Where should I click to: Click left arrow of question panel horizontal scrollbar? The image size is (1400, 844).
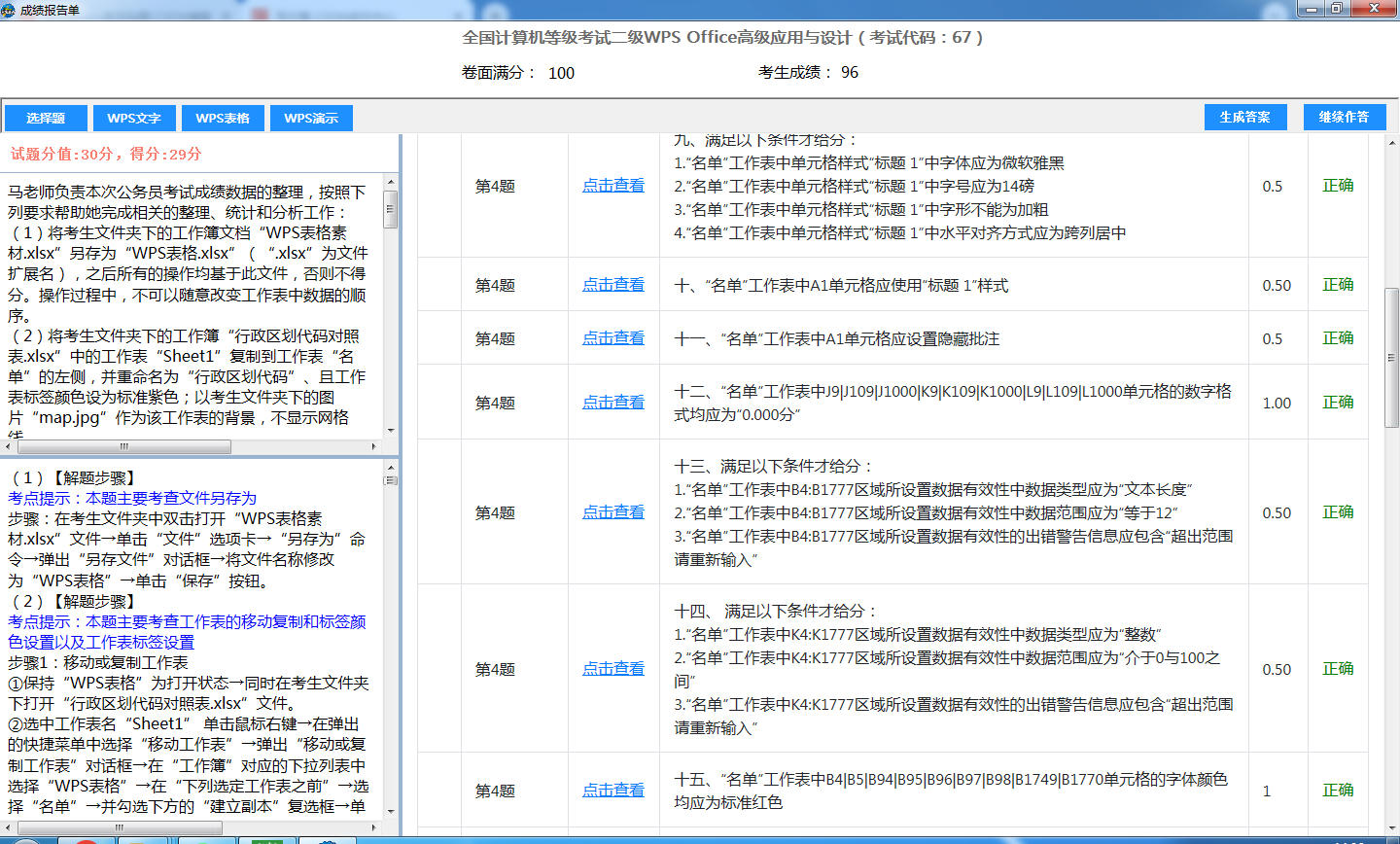click(x=8, y=446)
